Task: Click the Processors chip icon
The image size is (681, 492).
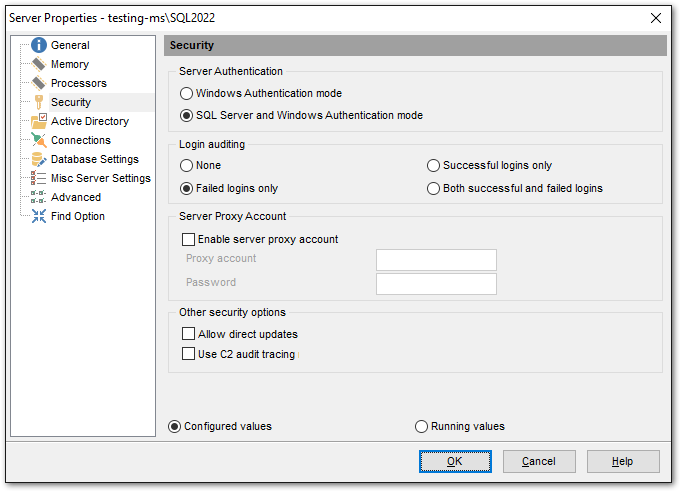Action: 39,83
